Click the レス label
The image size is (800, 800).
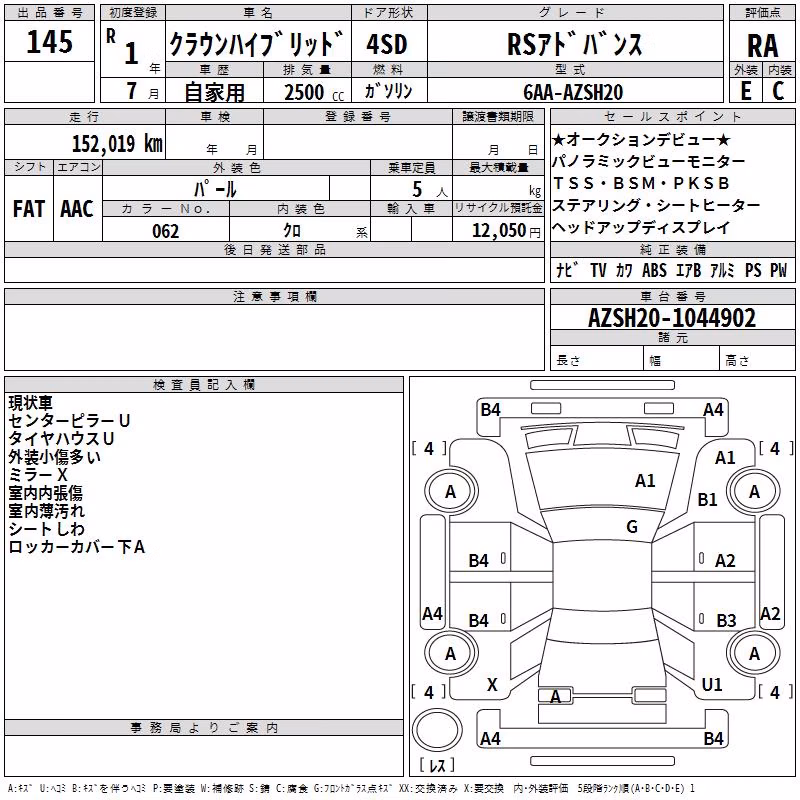[x=437, y=765]
